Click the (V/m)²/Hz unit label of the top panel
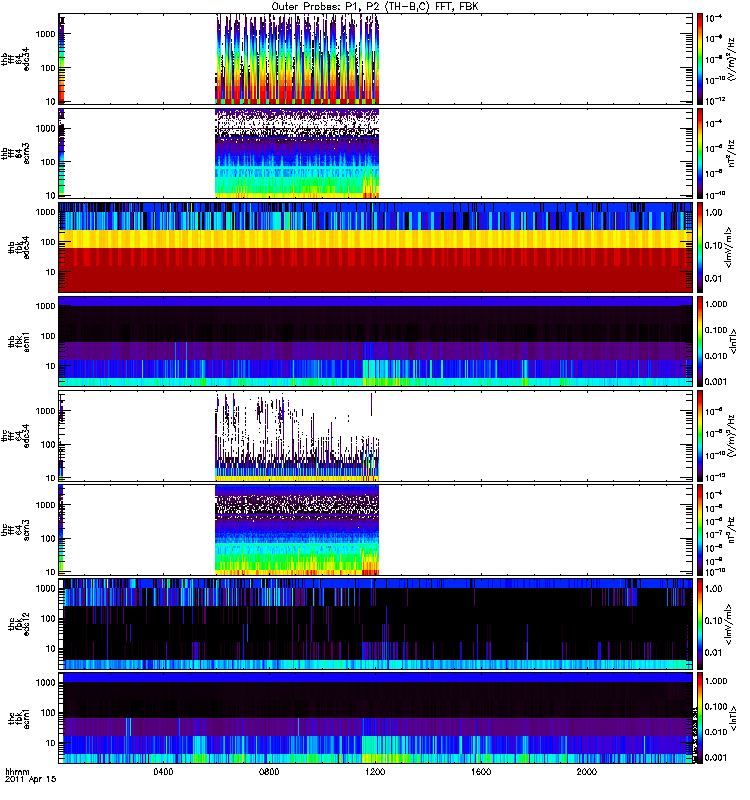The image size is (750, 800). (x=731, y=59)
